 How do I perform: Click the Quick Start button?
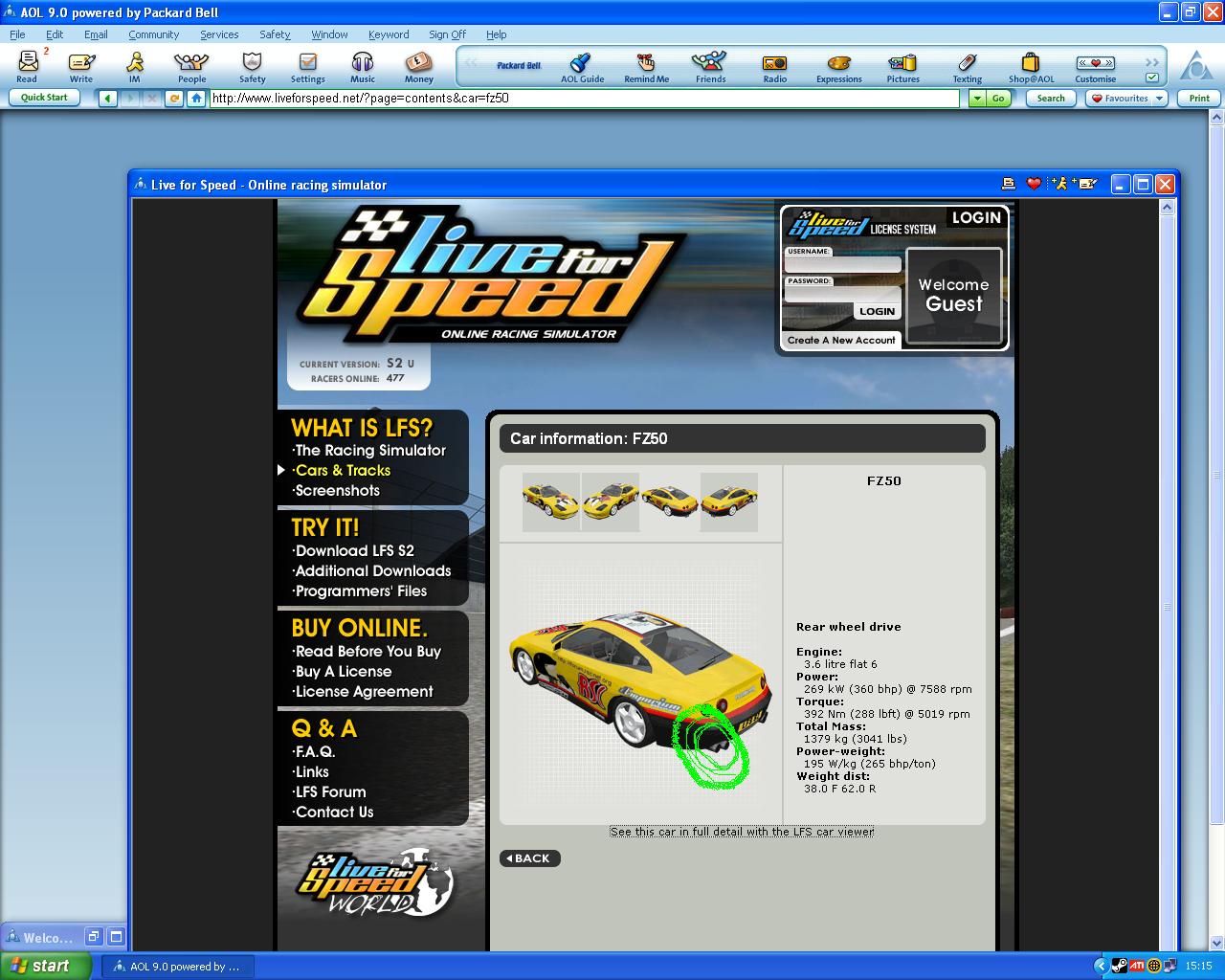pyautogui.click(x=45, y=98)
